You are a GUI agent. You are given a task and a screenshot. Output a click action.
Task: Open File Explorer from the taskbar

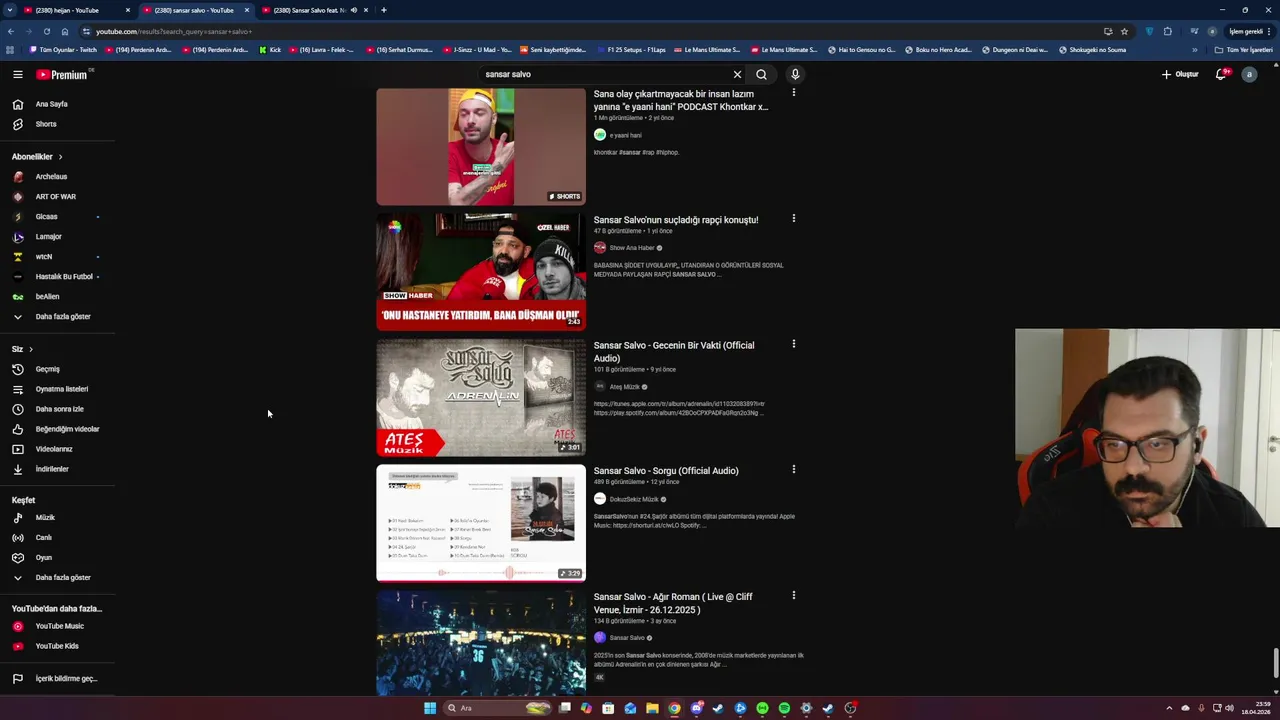pos(652,708)
